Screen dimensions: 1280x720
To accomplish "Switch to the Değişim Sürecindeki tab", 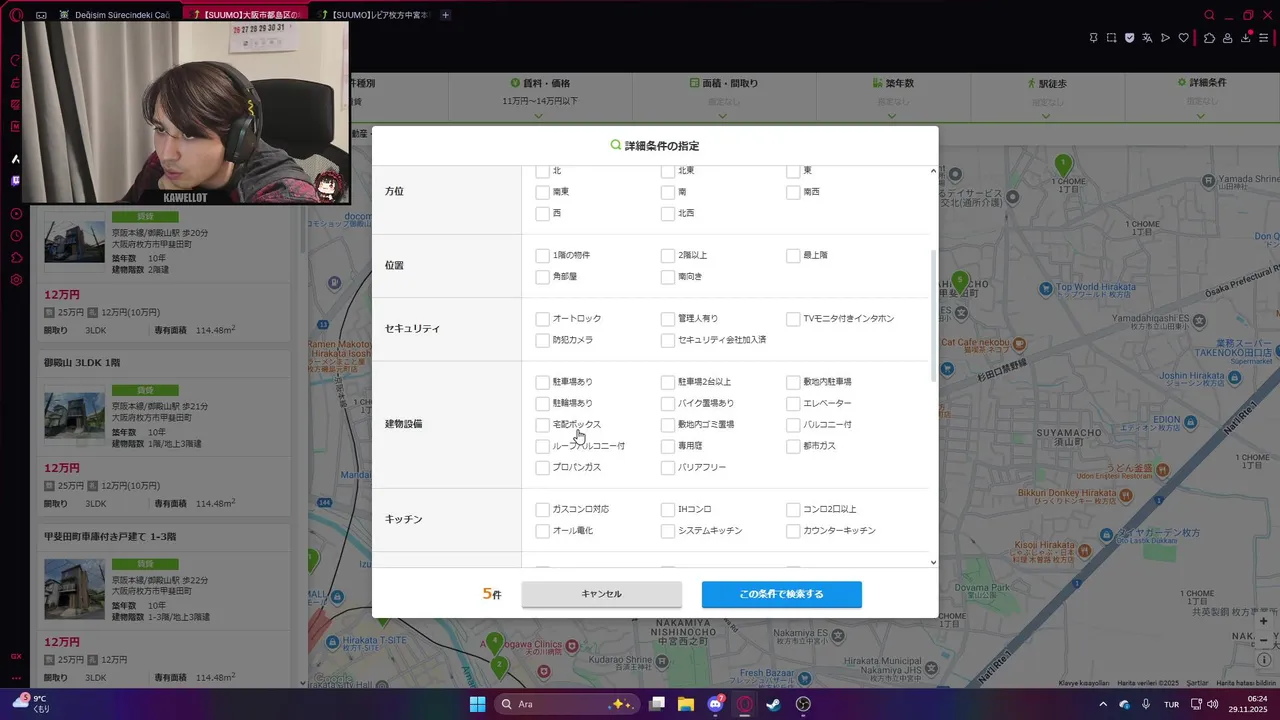I will [x=115, y=15].
